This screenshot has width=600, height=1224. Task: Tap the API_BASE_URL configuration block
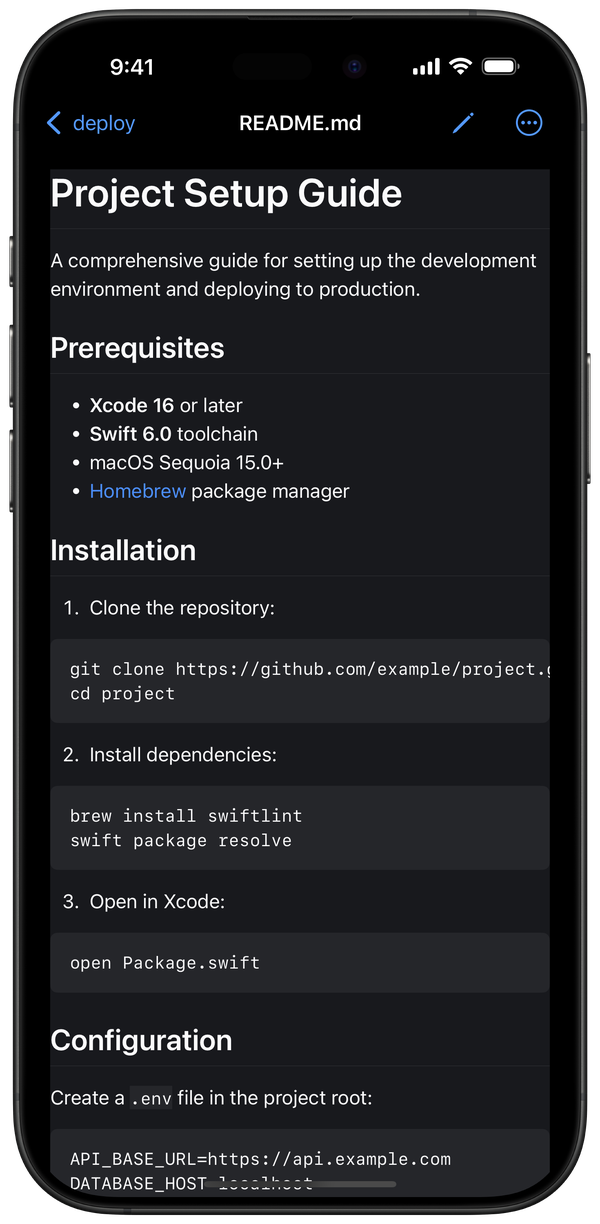pos(300,1165)
